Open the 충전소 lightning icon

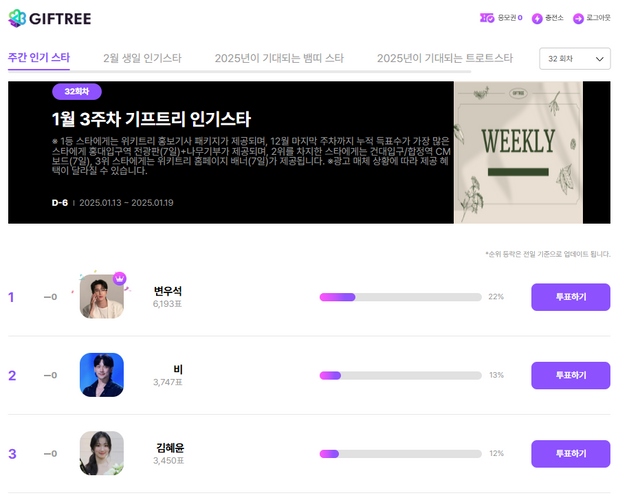point(537,18)
